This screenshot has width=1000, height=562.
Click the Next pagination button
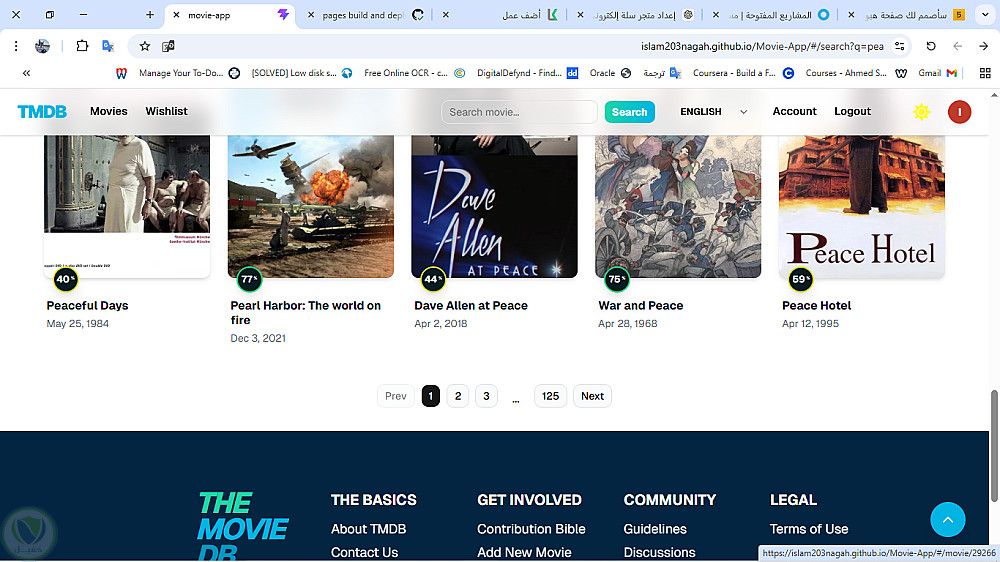(x=592, y=396)
